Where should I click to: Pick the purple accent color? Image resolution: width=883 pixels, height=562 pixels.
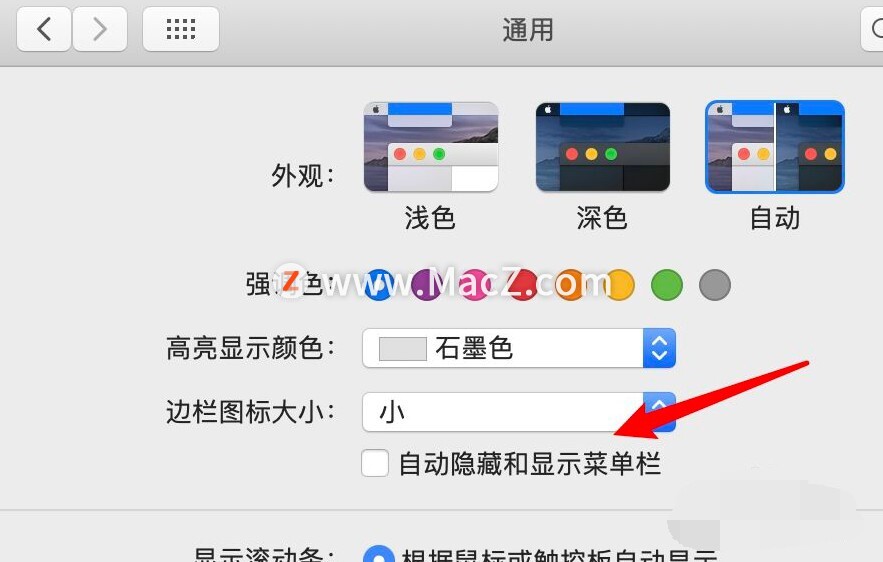(x=426, y=284)
